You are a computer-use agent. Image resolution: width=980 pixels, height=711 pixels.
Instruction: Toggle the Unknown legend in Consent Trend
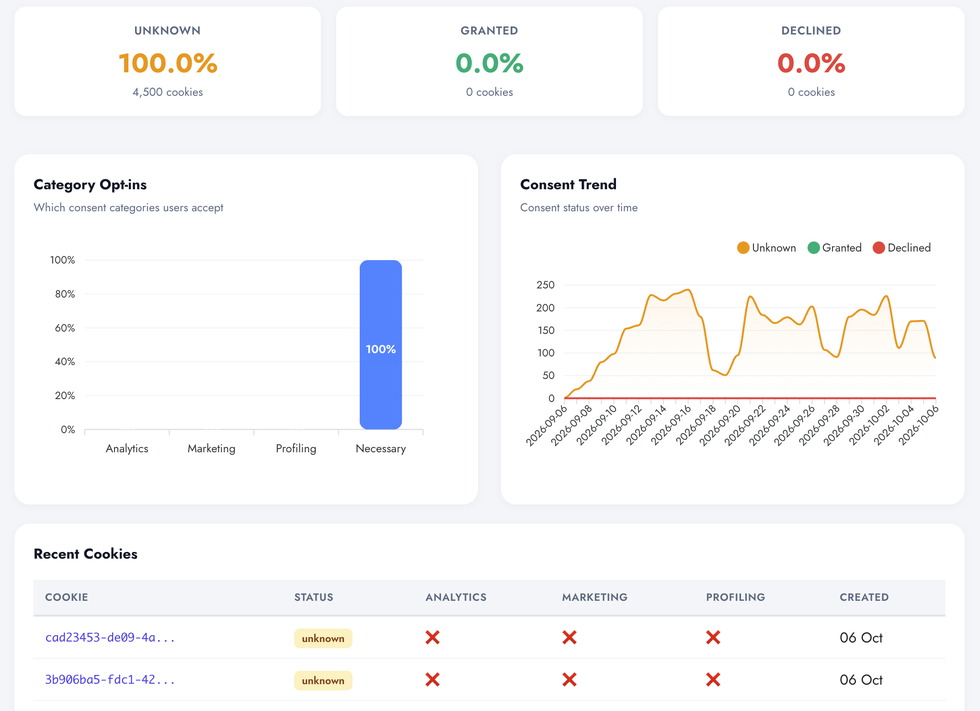[x=766, y=248]
